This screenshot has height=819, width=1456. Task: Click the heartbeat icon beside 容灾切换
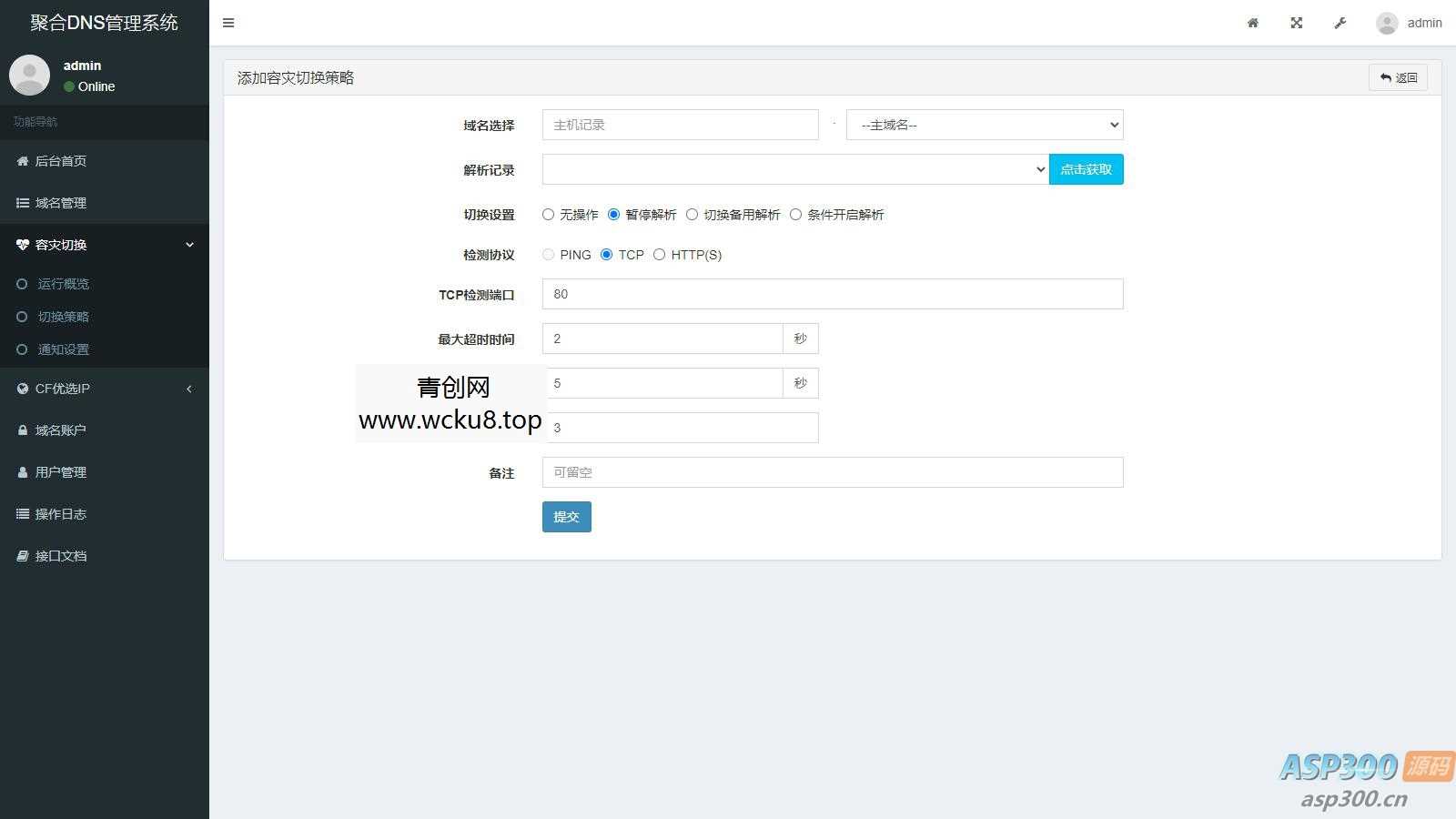click(23, 244)
